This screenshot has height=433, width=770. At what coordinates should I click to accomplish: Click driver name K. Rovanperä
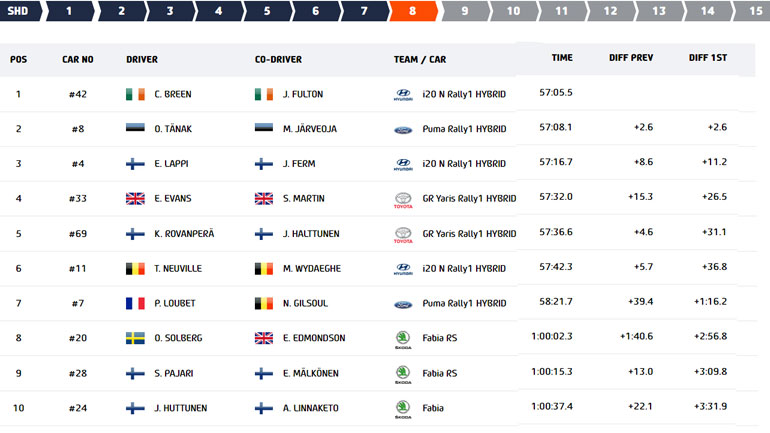coord(185,234)
